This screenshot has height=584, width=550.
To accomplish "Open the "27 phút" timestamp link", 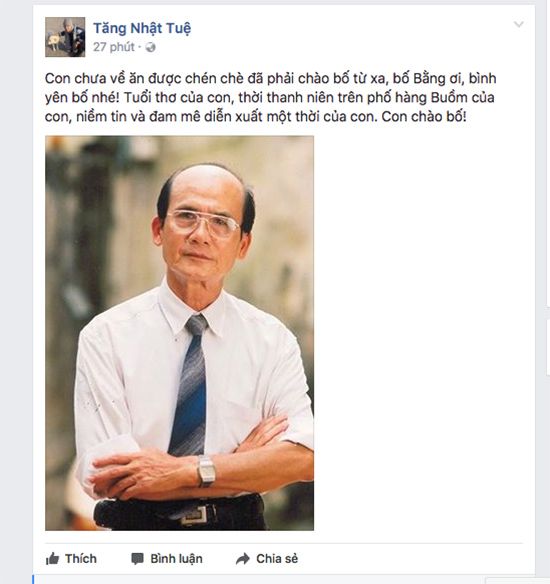I will pos(114,47).
